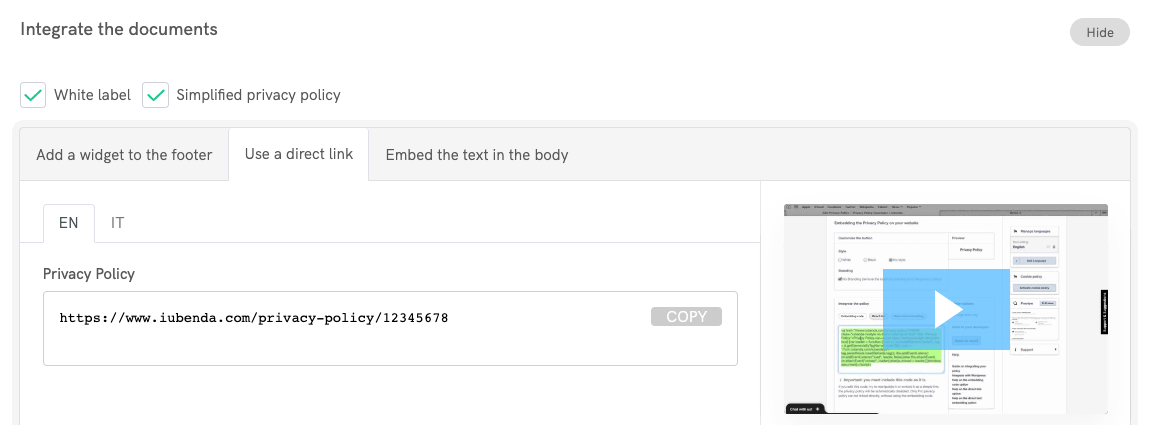Switch to the IT language tab
The width and height of the screenshot is (1150, 425).
point(118,223)
